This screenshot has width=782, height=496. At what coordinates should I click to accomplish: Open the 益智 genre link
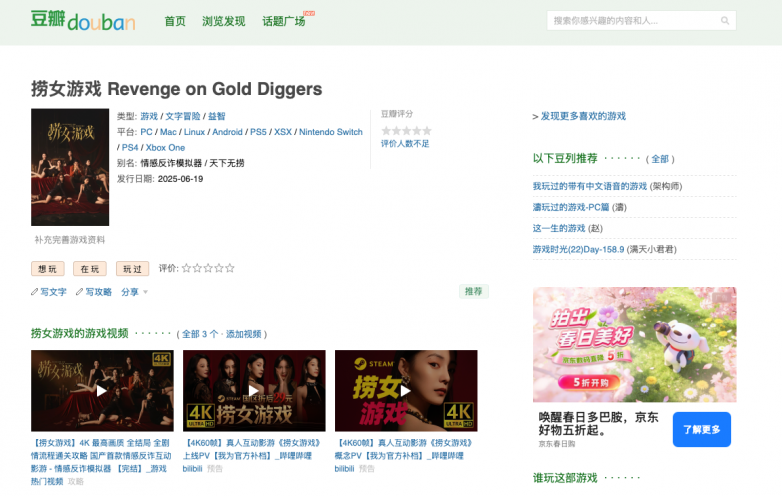click(216, 116)
